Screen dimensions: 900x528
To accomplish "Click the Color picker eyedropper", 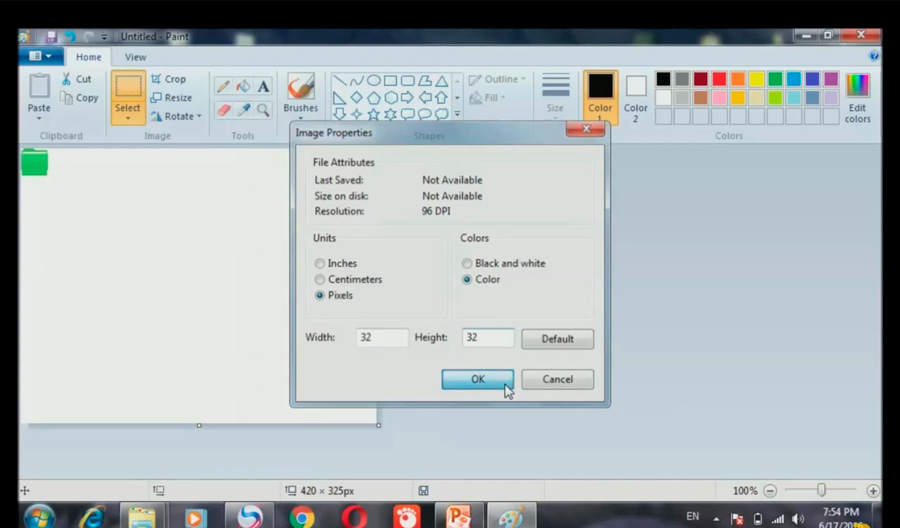I will (x=243, y=110).
